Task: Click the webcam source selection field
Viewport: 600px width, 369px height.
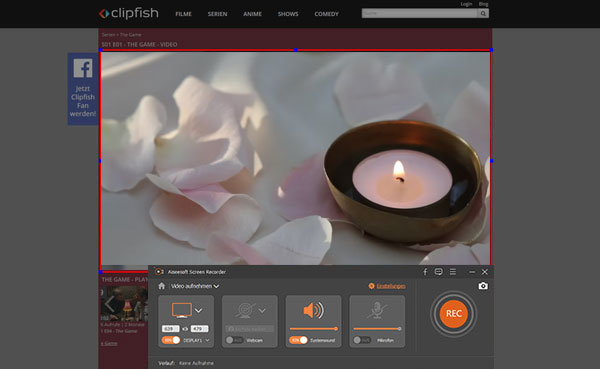Action: [249, 329]
